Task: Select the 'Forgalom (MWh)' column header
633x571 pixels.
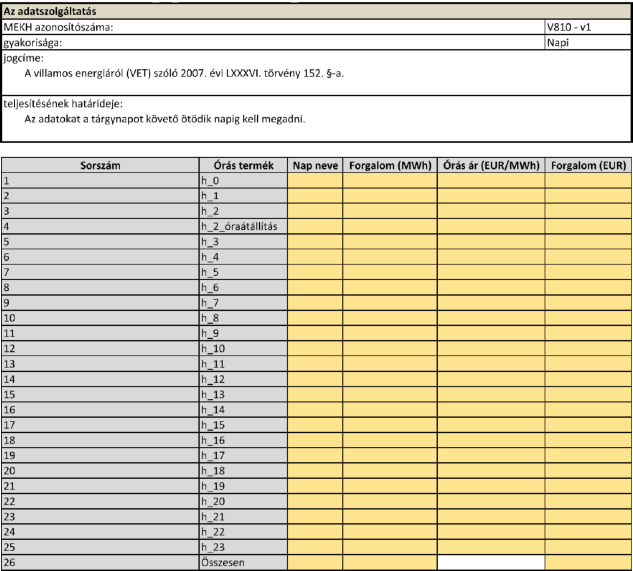Action: [x=390, y=165]
